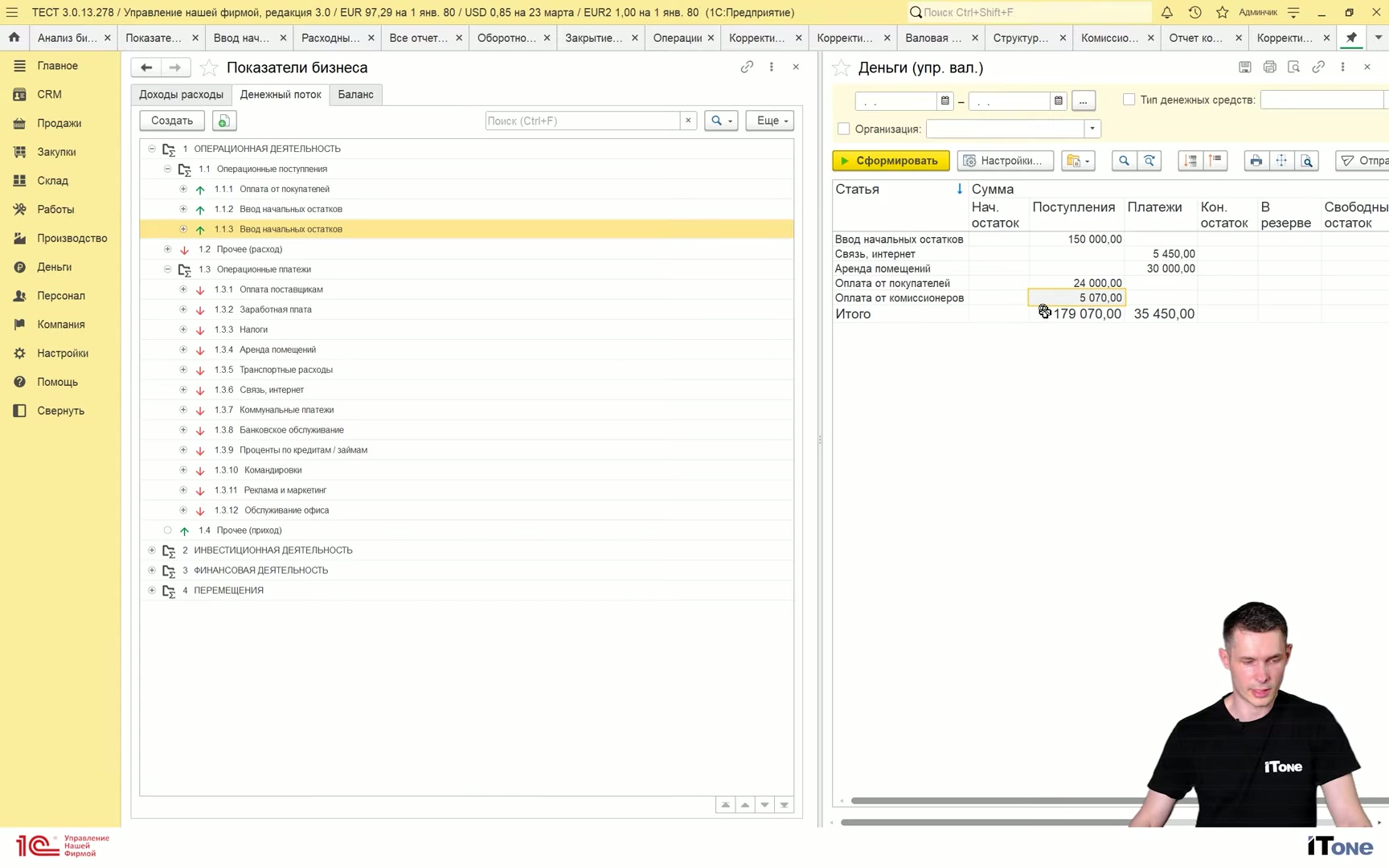Toggle Тип денежных средств checkbox
The width and height of the screenshot is (1389, 868).
pos(1129,100)
